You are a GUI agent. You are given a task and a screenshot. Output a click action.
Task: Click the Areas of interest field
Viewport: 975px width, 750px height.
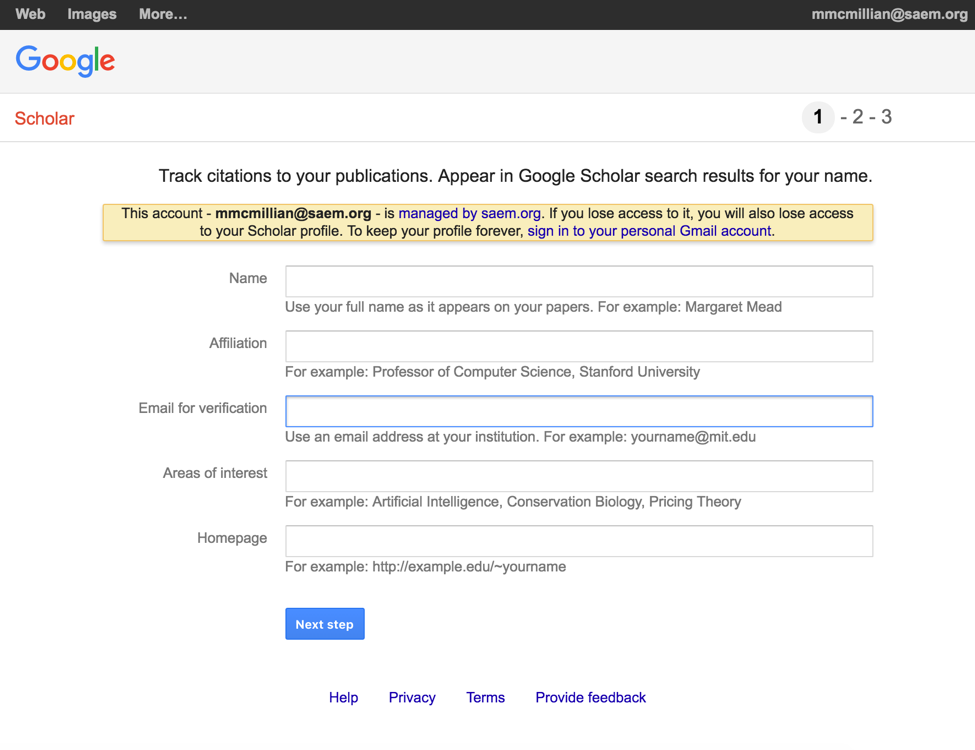[x=578, y=476]
